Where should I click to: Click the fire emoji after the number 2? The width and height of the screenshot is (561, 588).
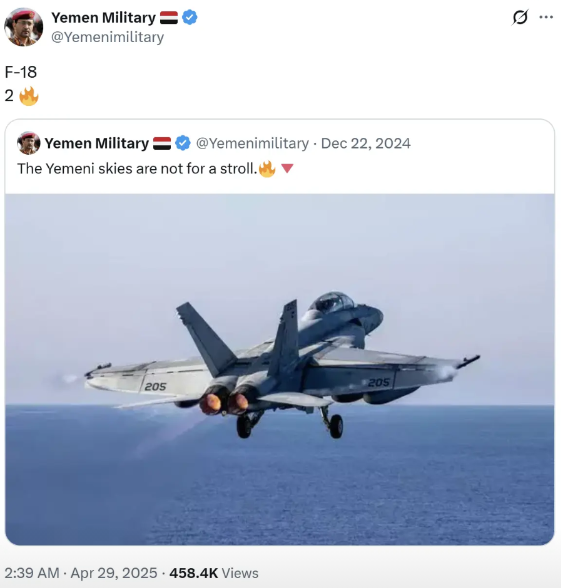(x=28, y=96)
